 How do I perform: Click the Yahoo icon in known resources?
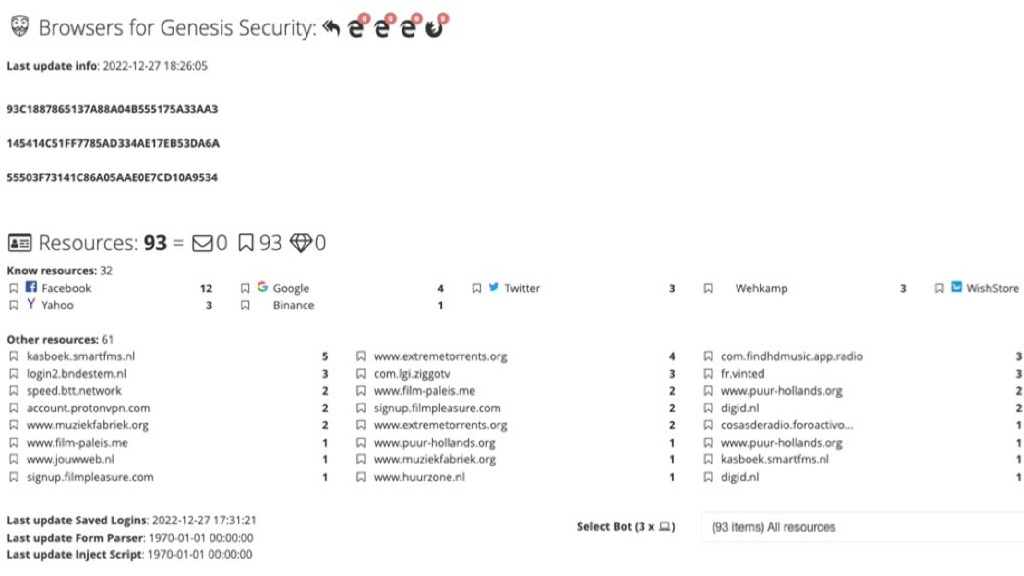pyautogui.click(x=33, y=305)
